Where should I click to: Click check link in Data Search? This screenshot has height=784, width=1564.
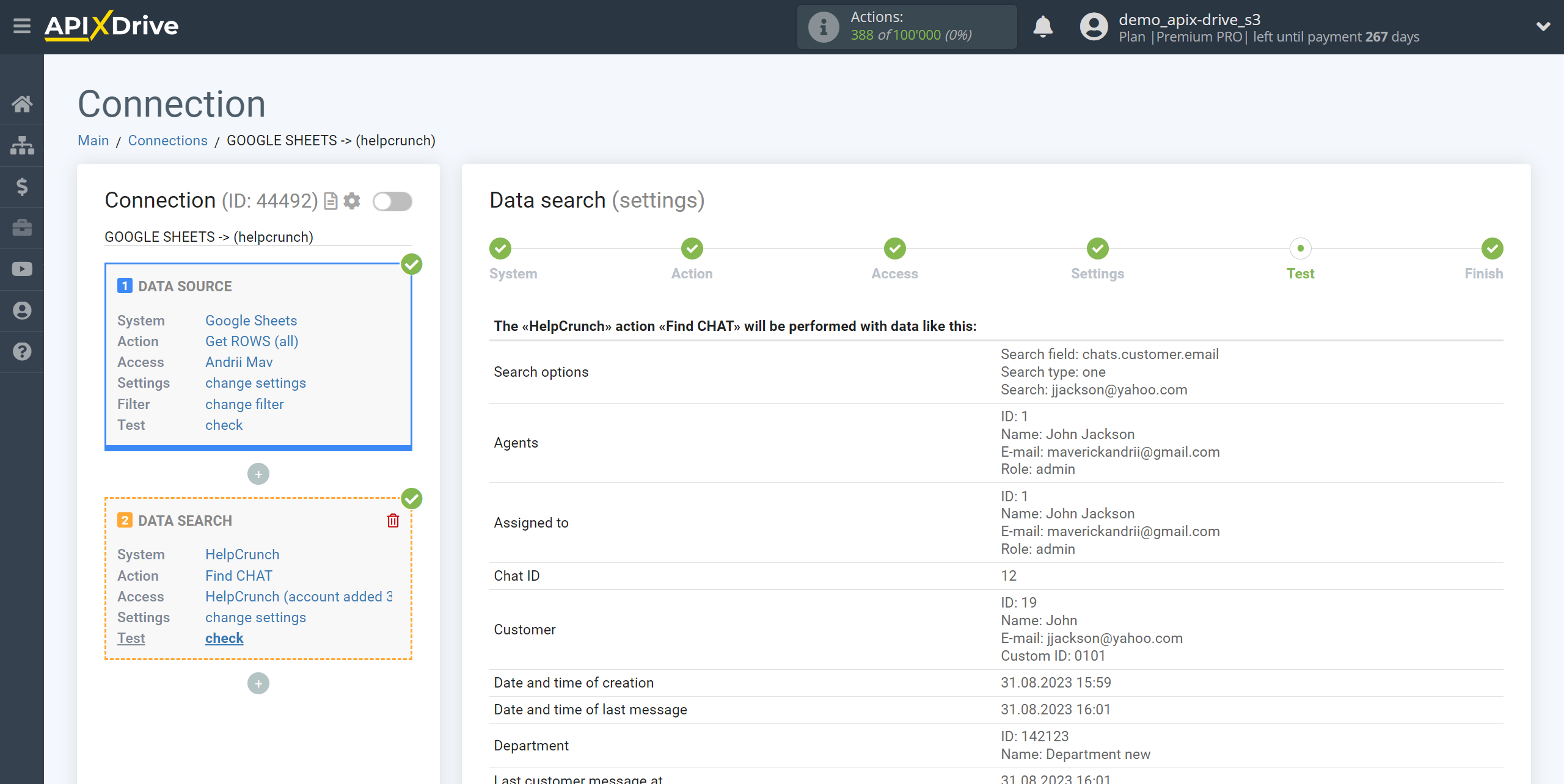point(224,638)
